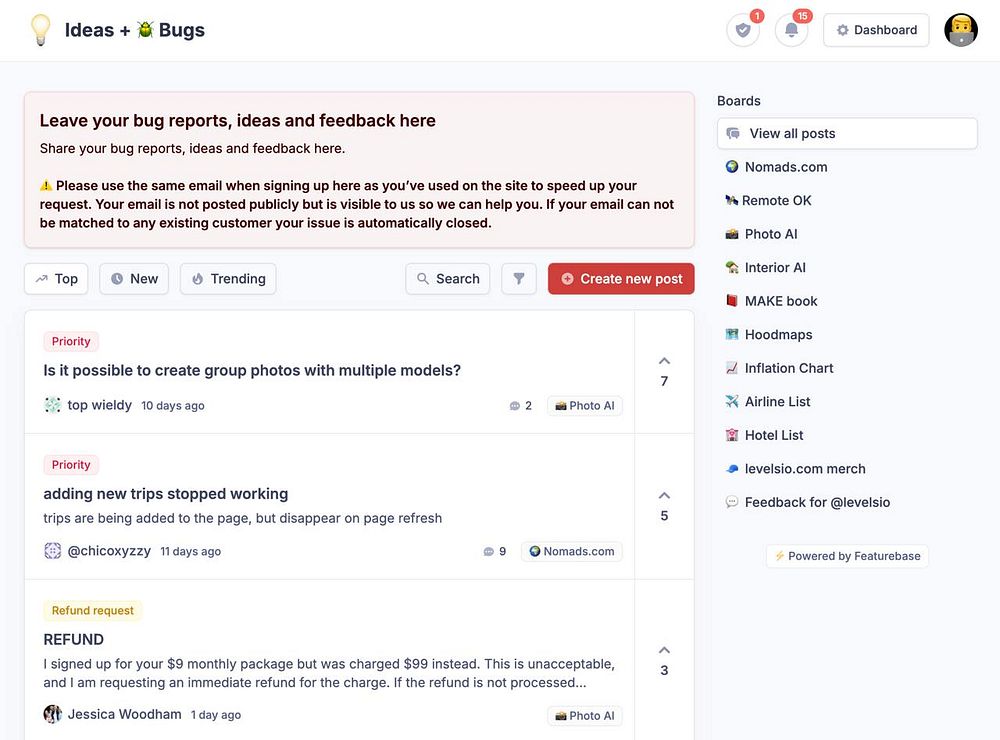1000x740 pixels.
Task: Click Create new post button
Action: pos(621,279)
